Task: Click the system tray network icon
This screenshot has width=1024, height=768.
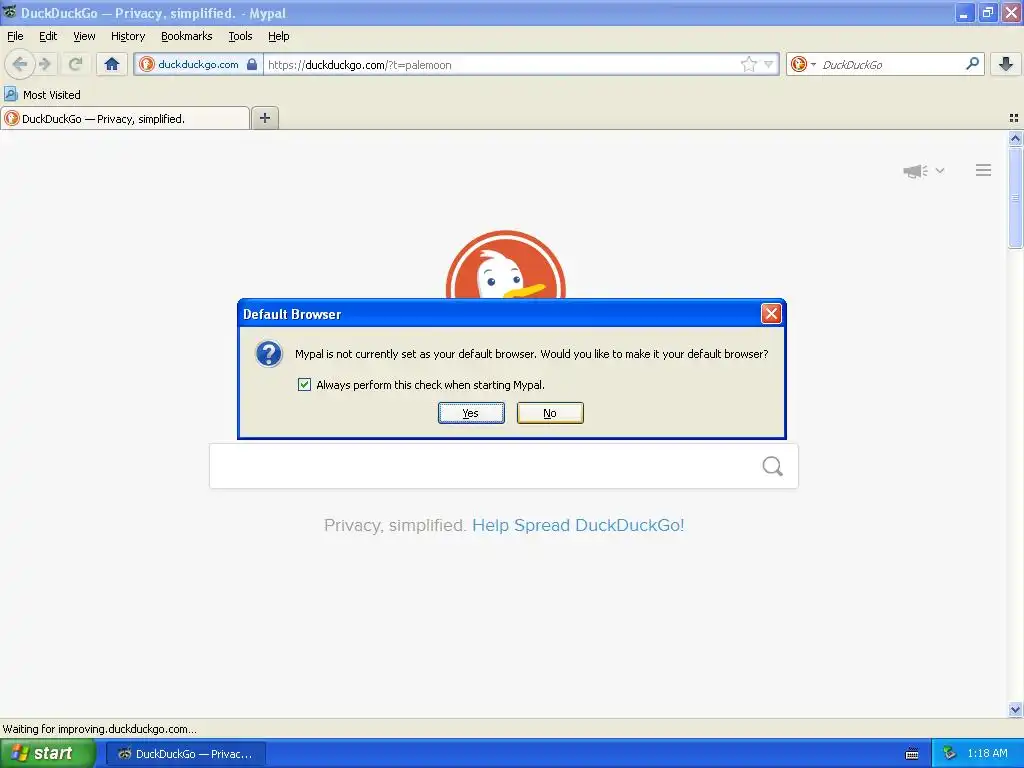Action: point(949,754)
